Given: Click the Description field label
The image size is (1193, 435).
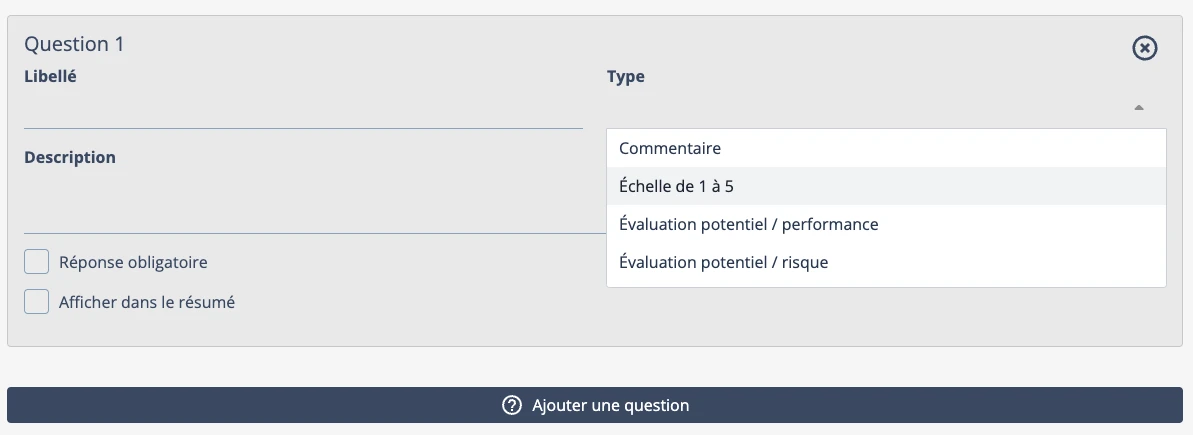Looking at the screenshot, I should pos(70,157).
